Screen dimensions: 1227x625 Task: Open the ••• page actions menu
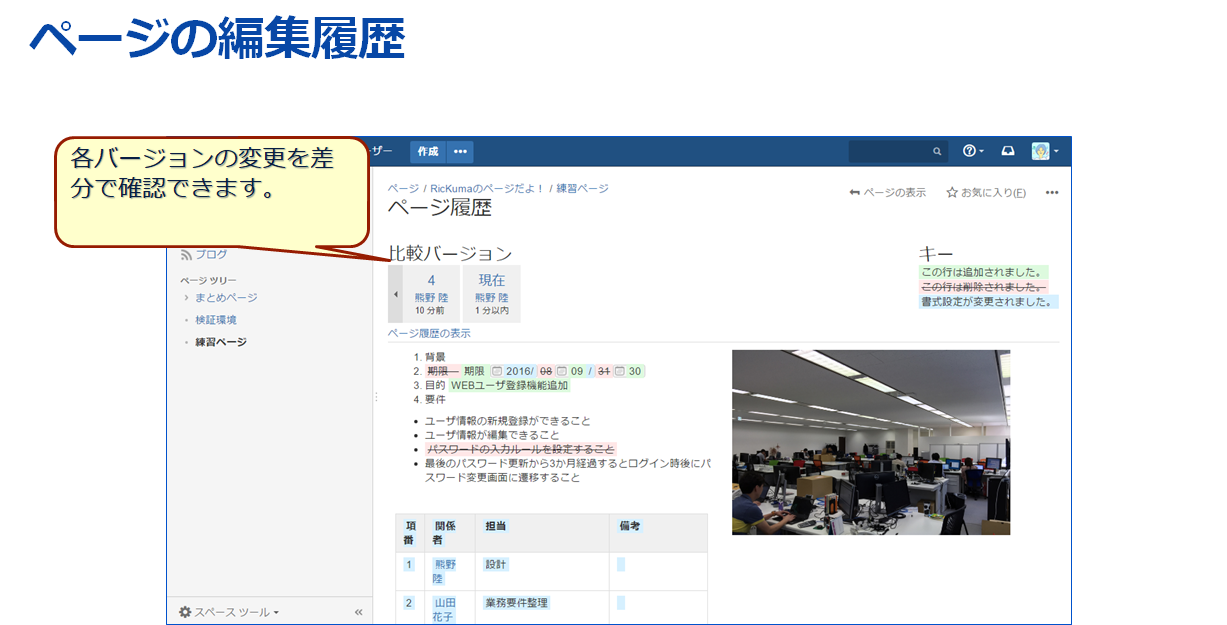click(x=1052, y=192)
